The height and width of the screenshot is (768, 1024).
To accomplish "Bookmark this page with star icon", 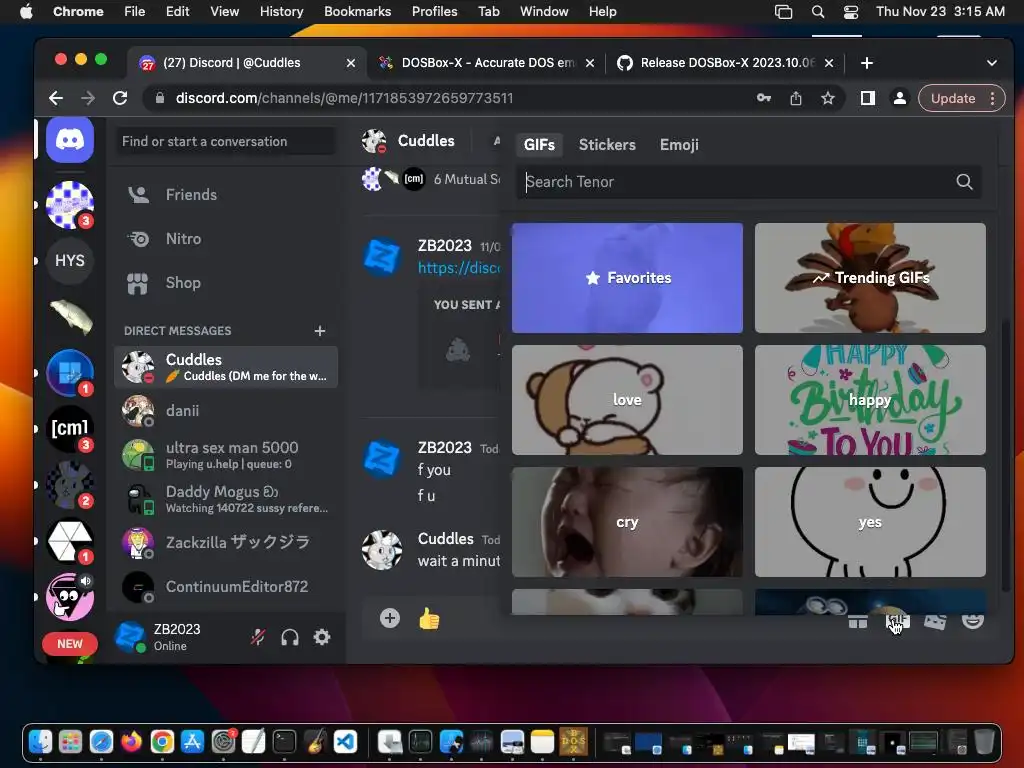I will tap(828, 98).
